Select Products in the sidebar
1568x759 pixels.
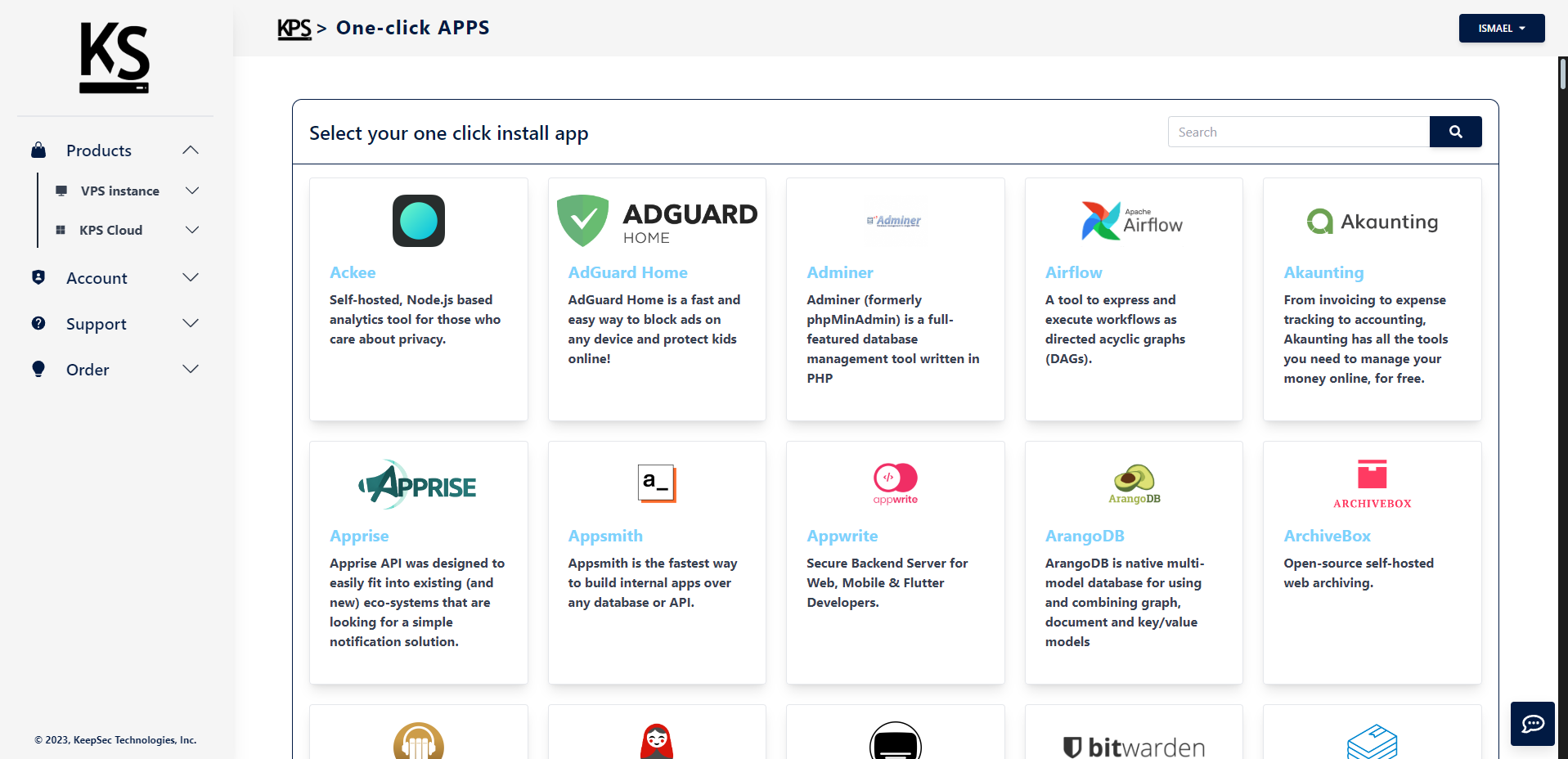tap(99, 150)
